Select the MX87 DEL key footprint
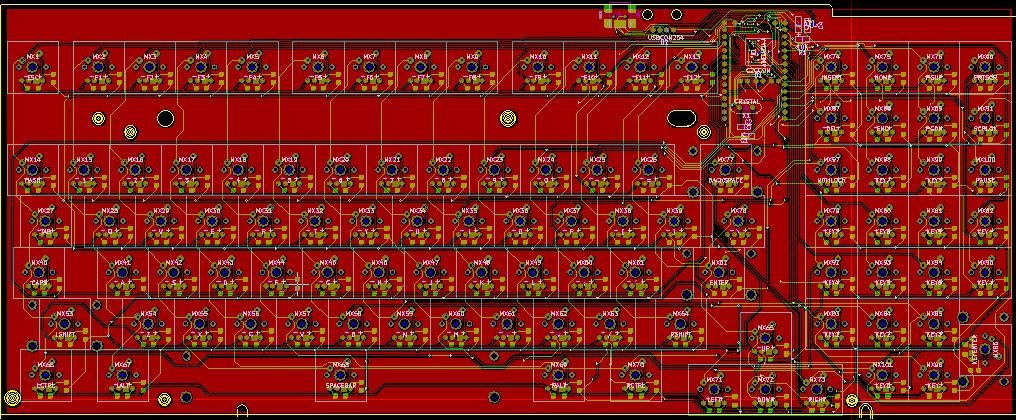1016x420 pixels. click(x=831, y=119)
